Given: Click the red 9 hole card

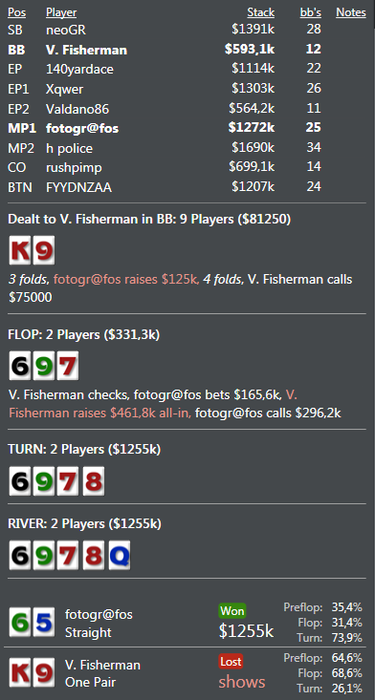Looking at the screenshot, I should 44,250.
